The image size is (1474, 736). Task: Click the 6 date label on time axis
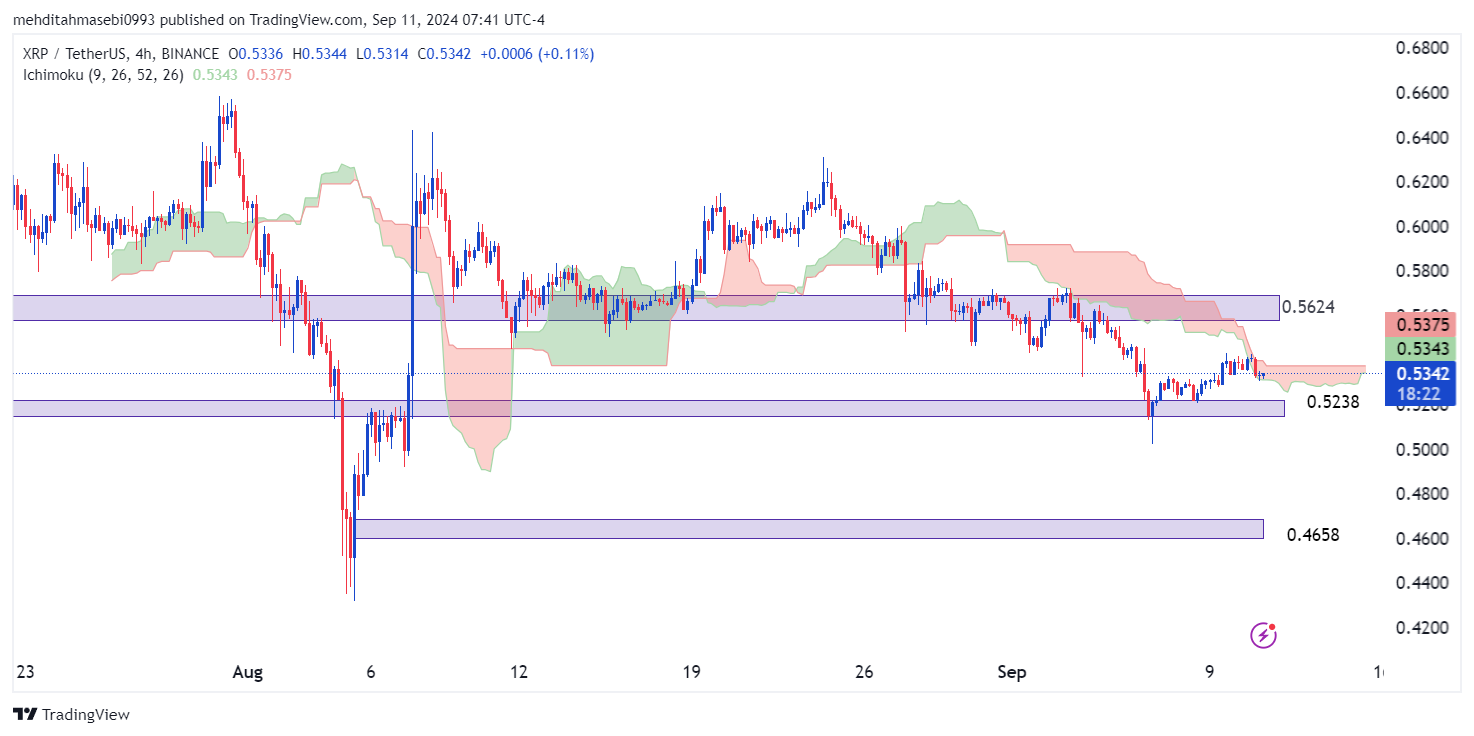(x=370, y=673)
